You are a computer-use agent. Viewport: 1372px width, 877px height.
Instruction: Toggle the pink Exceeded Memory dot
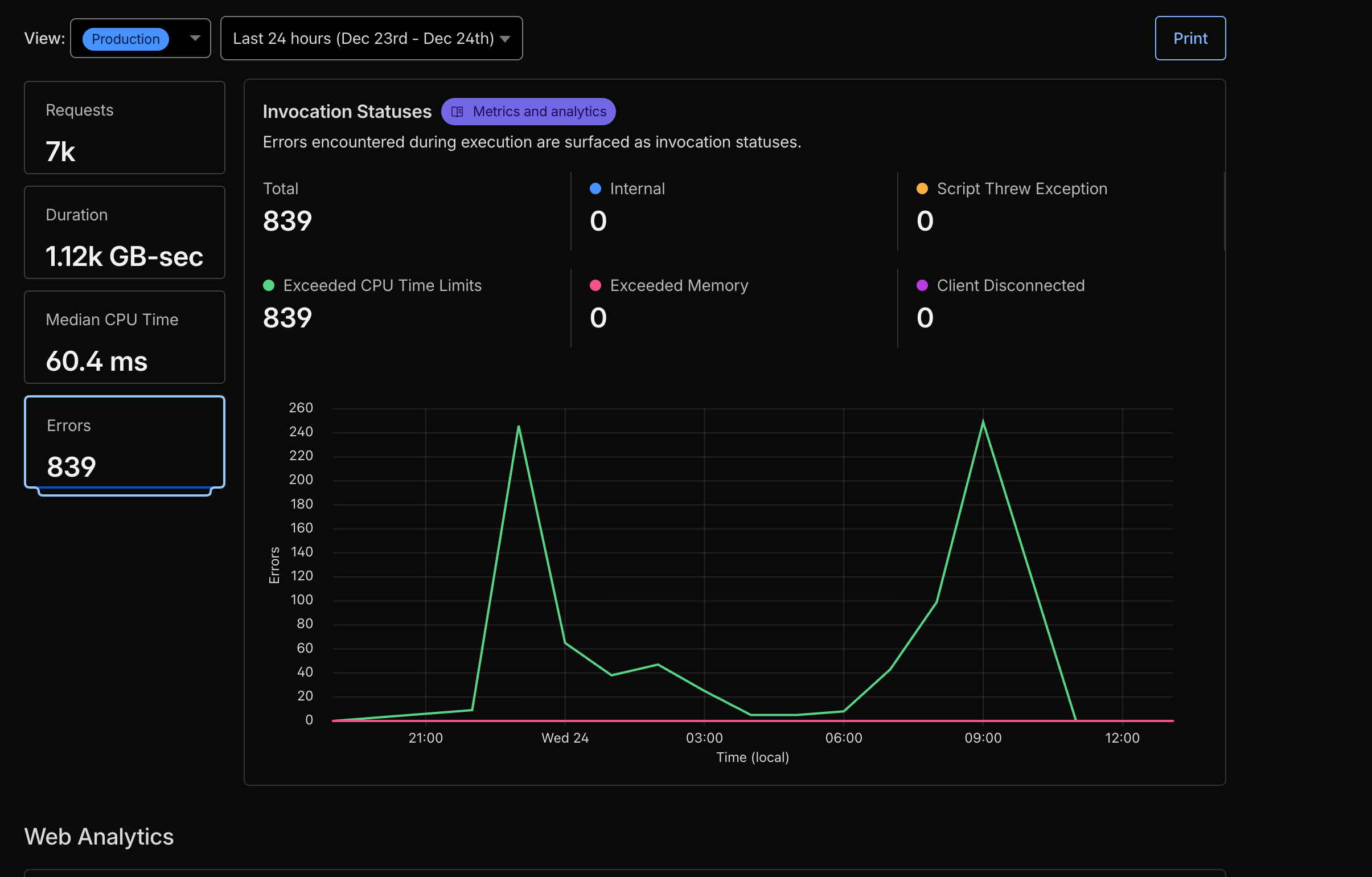tap(595, 285)
